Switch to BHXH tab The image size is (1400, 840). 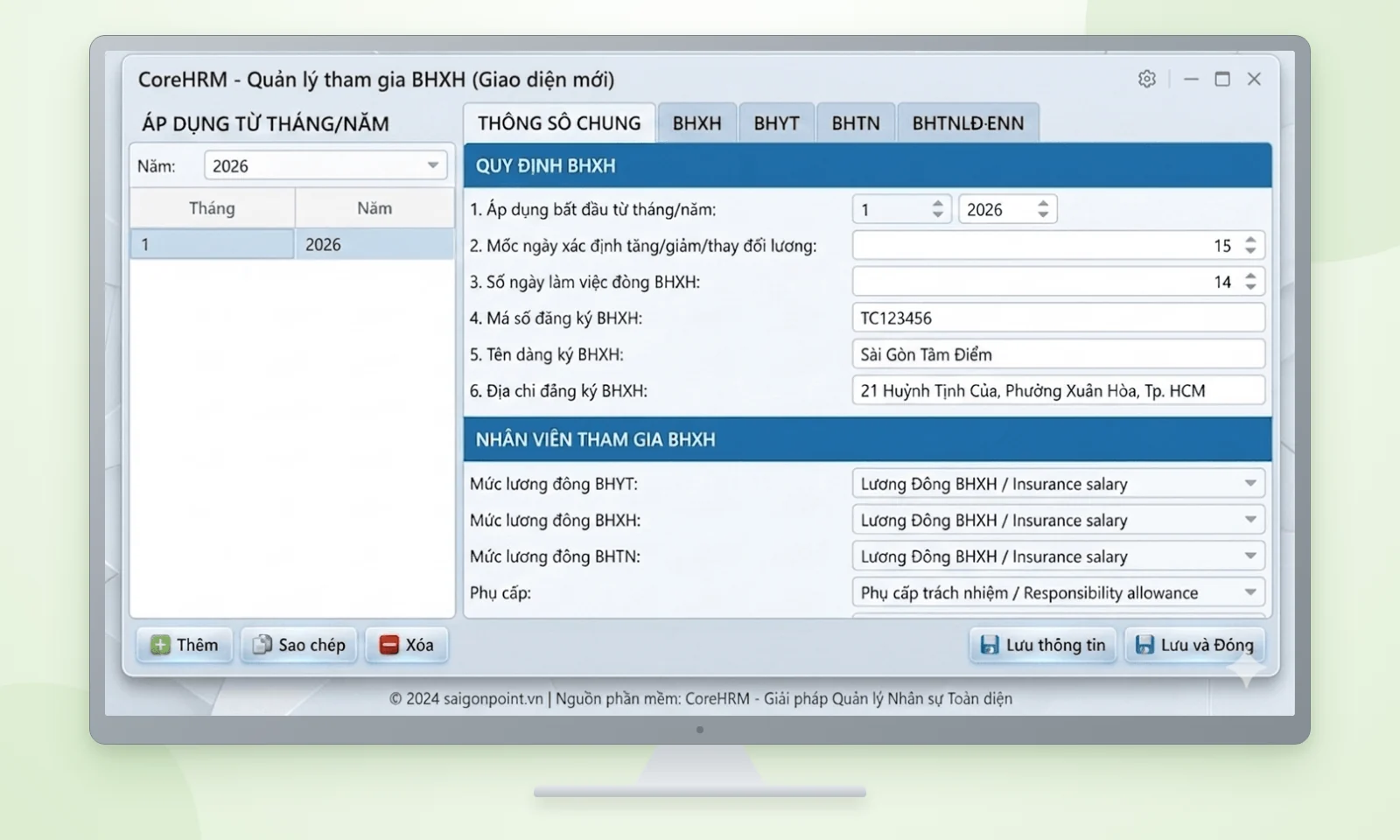pos(697,123)
